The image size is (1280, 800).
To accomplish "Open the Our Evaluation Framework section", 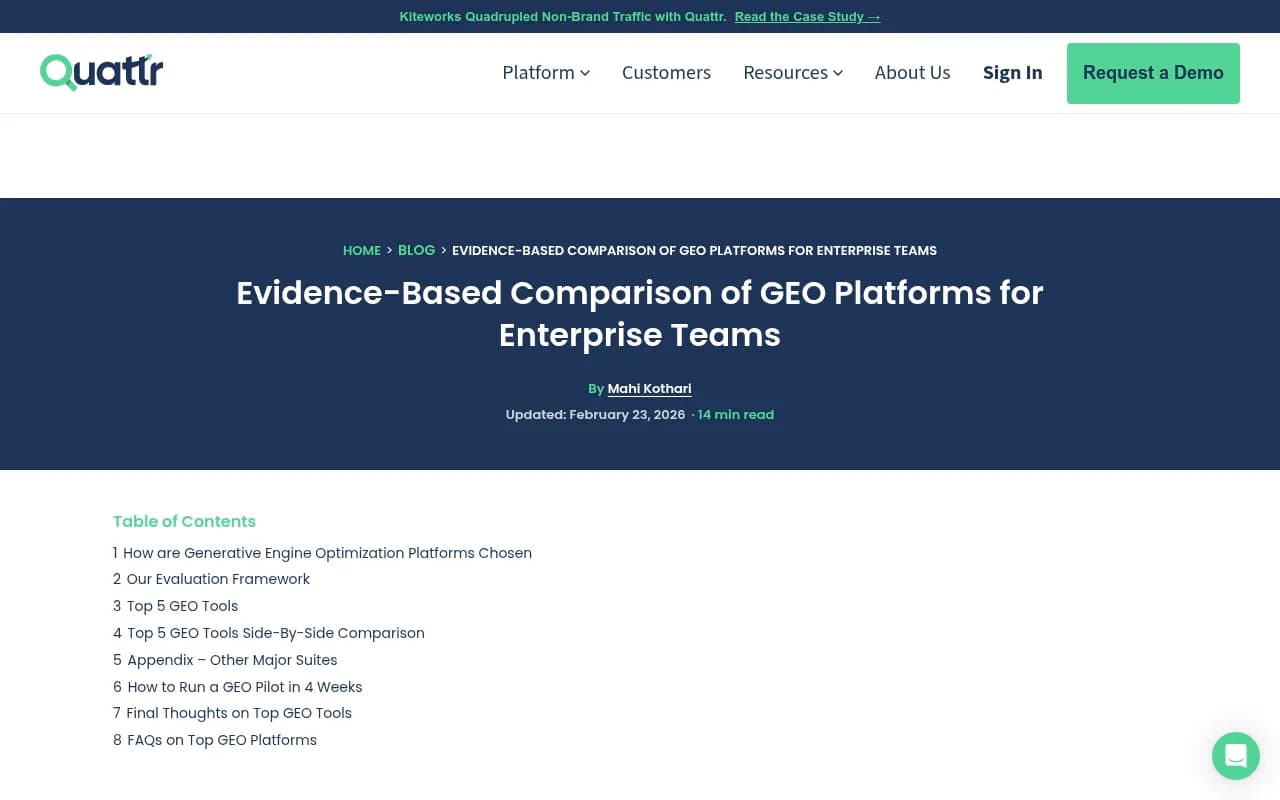I will (x=219, y=579).
